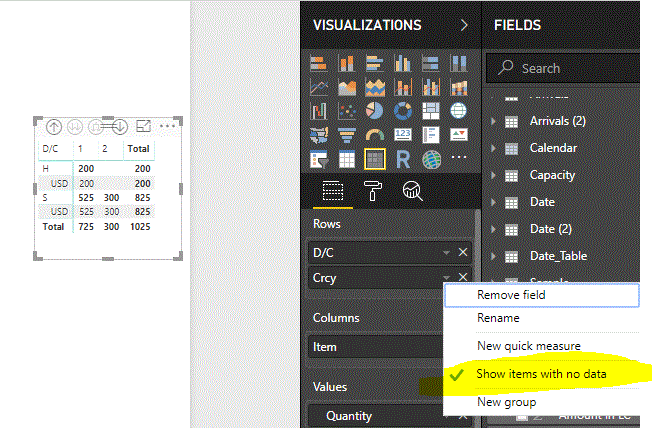Select the gauge visual
This screenshot has width=652, height=428.
(x=375, y=135)
